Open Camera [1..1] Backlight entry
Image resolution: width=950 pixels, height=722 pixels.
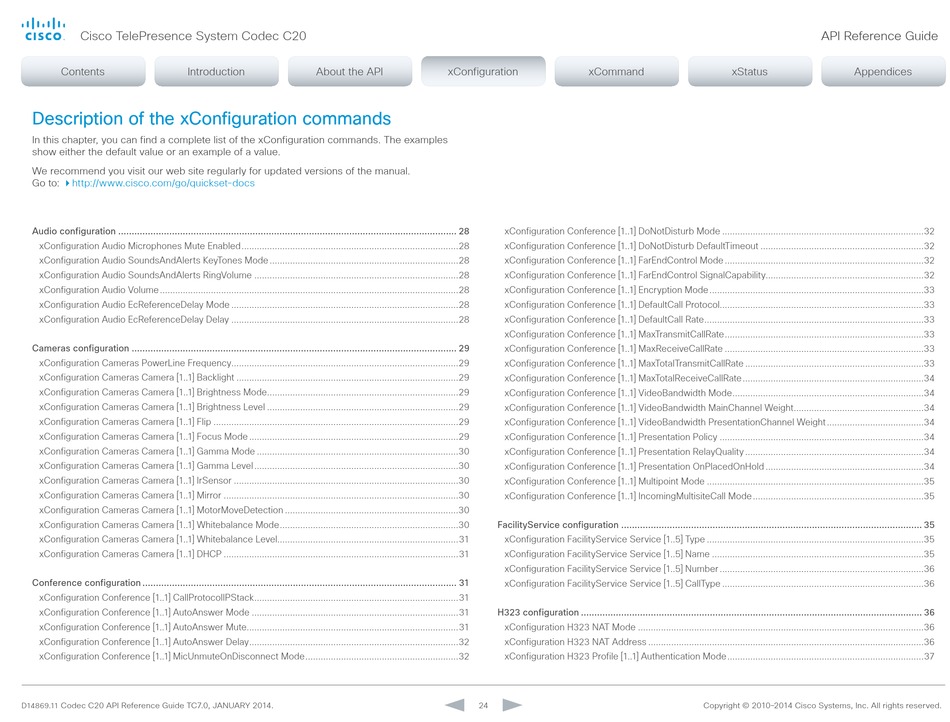point(254,377)
